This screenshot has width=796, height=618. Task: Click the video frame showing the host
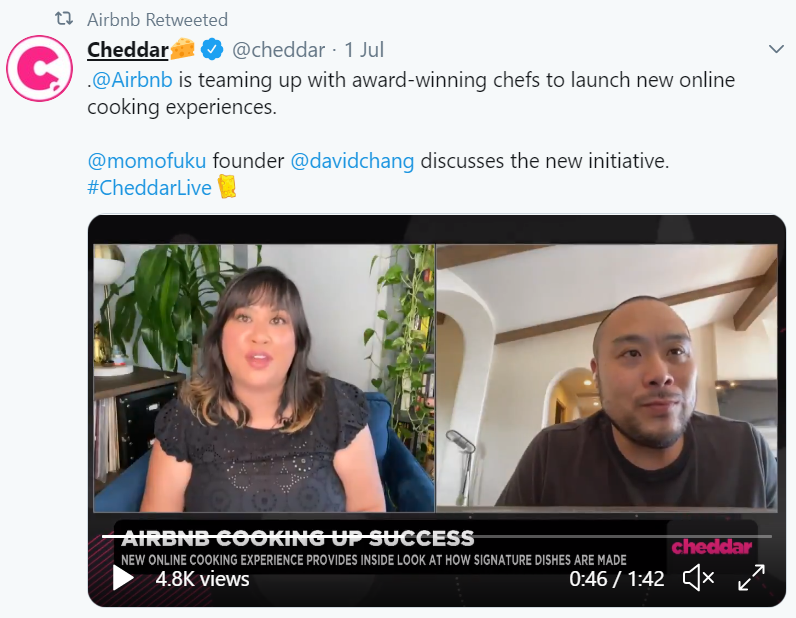[x=264, y=378]
